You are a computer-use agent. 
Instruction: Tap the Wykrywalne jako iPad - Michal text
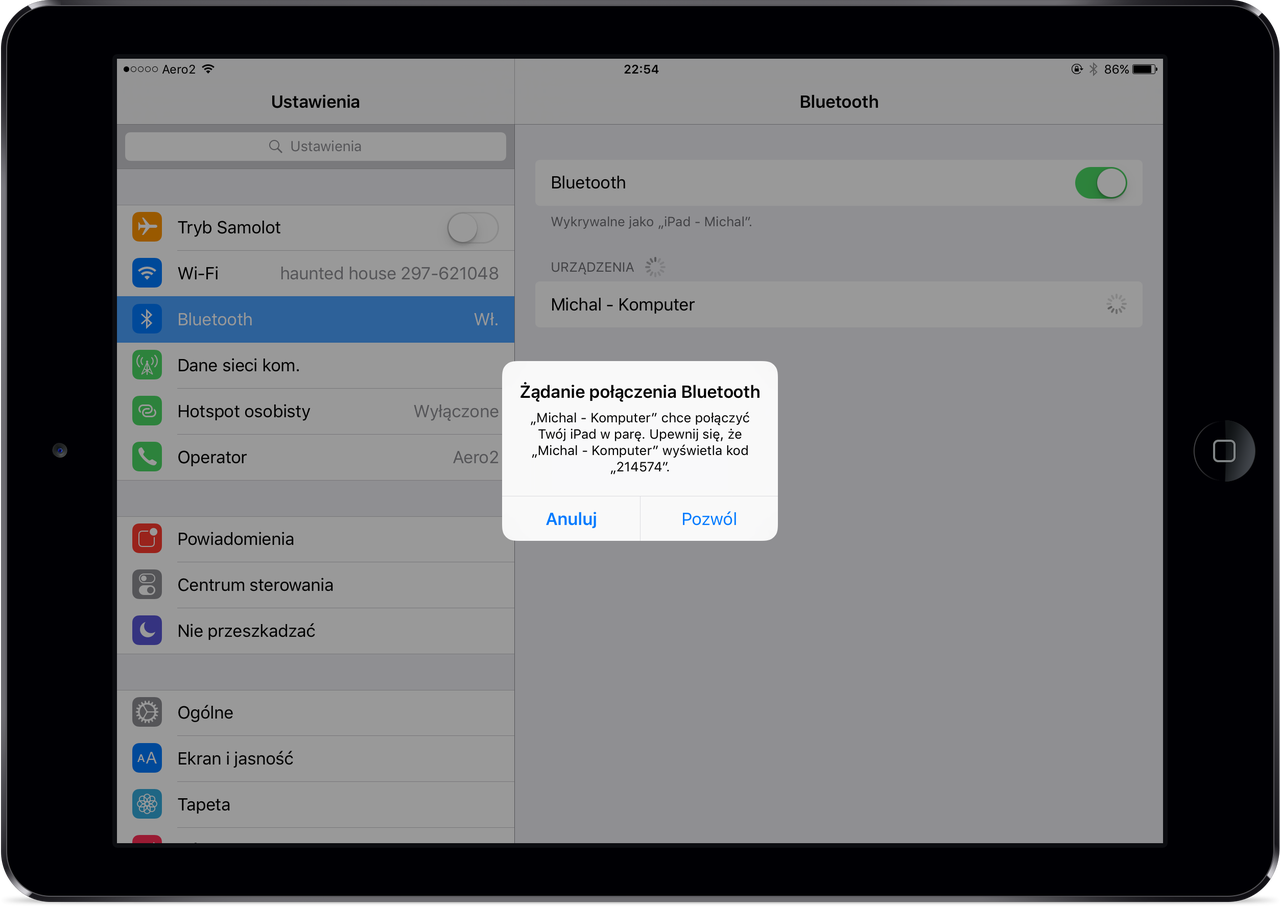pos(651,221)
